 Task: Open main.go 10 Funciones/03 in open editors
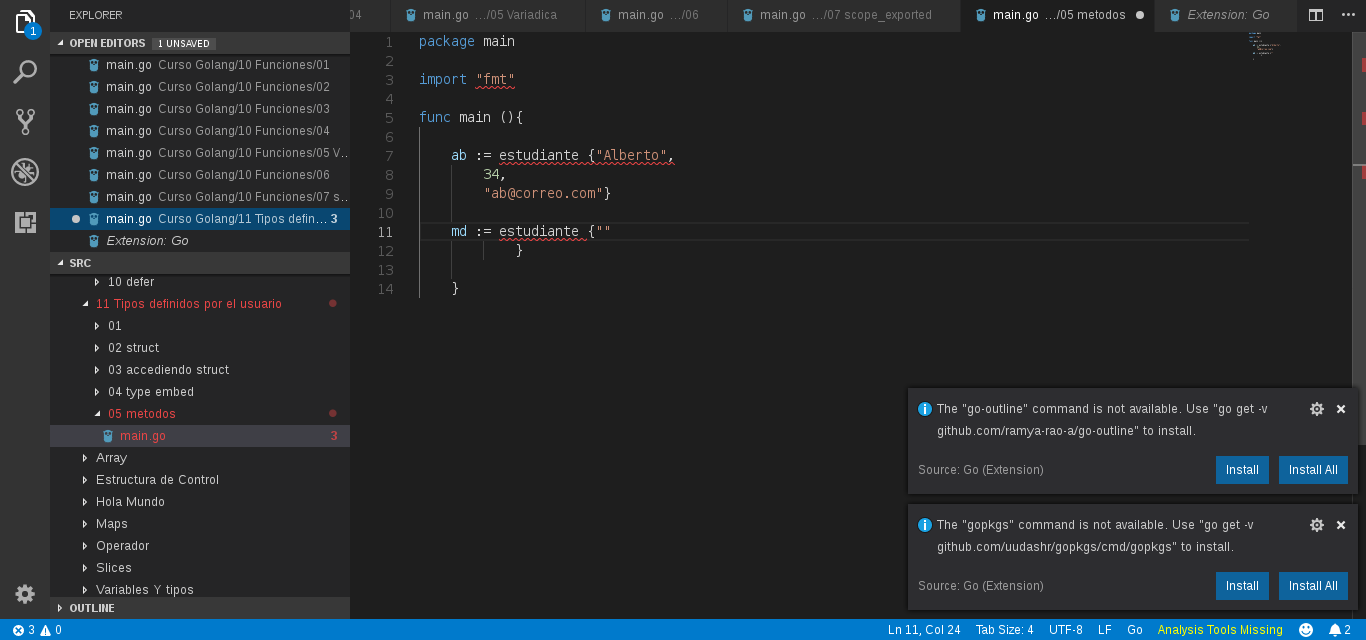pyautogui.click(x=200, y=109)
